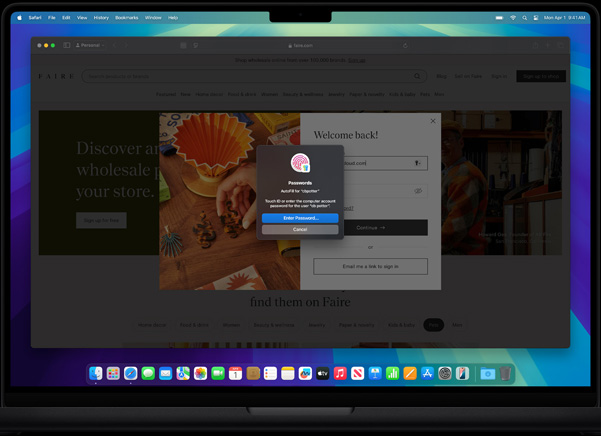The height and width of the screenshot is (436, 601).
Task: Open the Bookmarks menu
Action: (x=126, y=18)
